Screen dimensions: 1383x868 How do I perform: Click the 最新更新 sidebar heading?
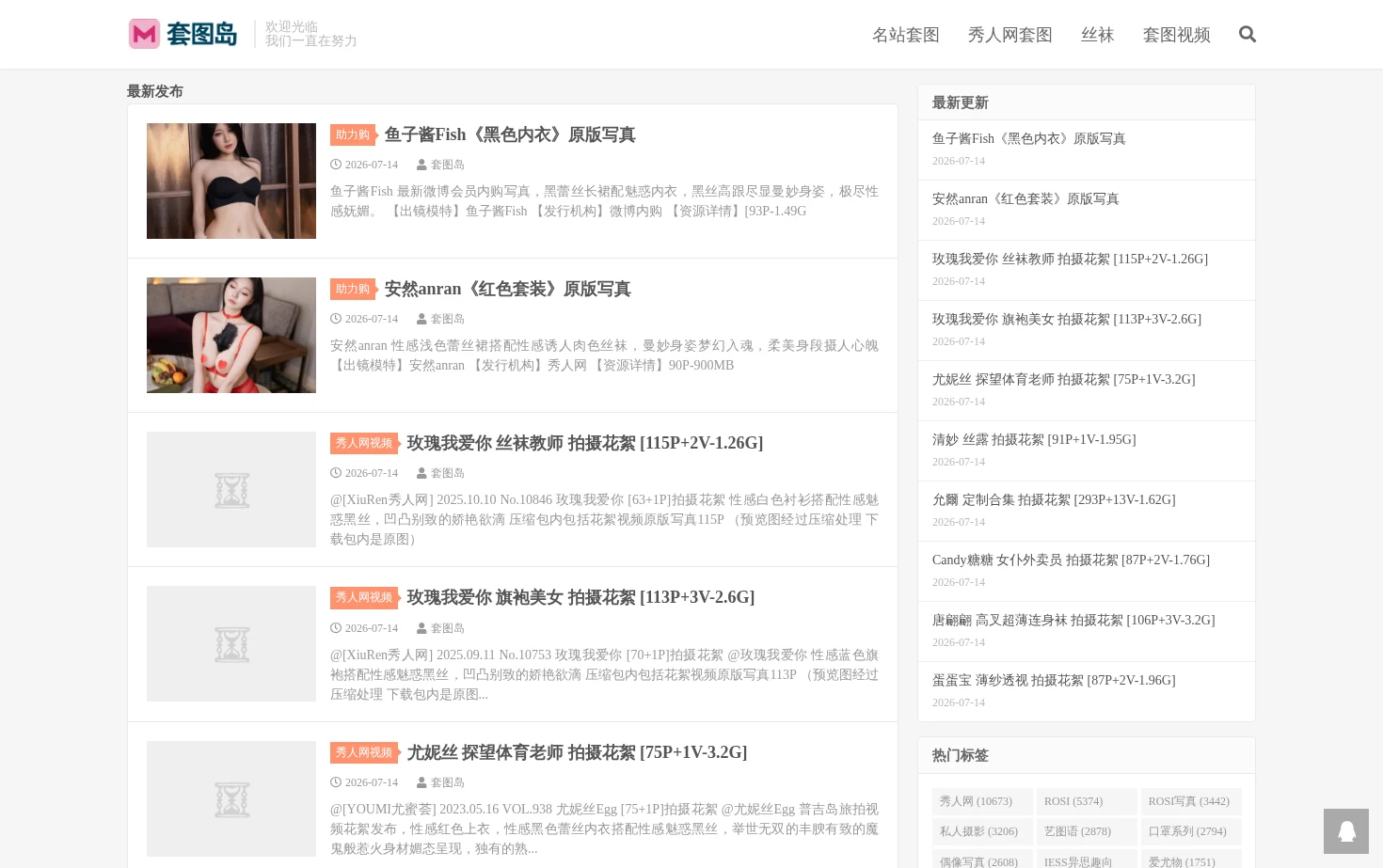click(x=960, y=103)
